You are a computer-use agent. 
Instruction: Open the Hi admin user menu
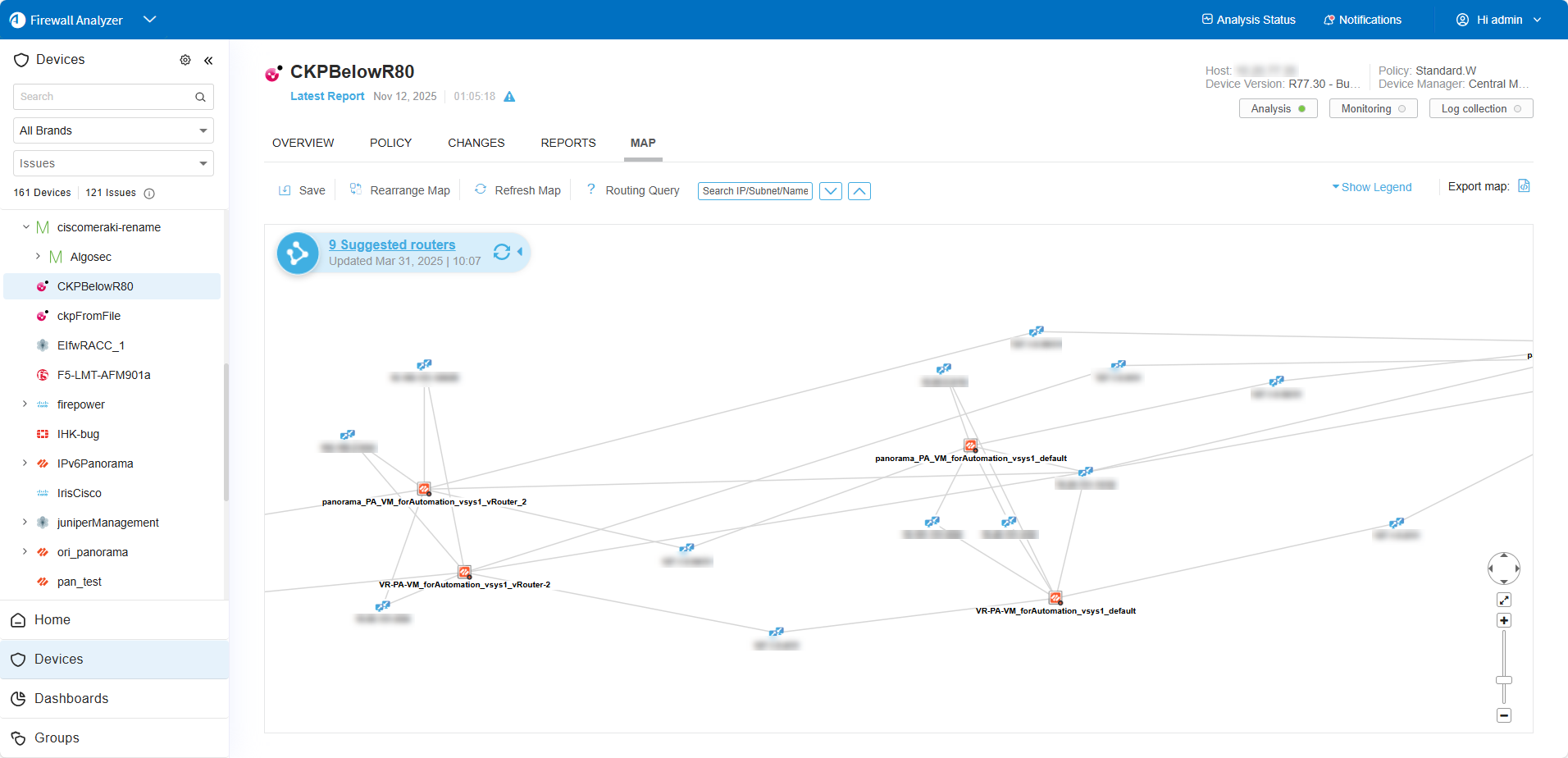1498,20
